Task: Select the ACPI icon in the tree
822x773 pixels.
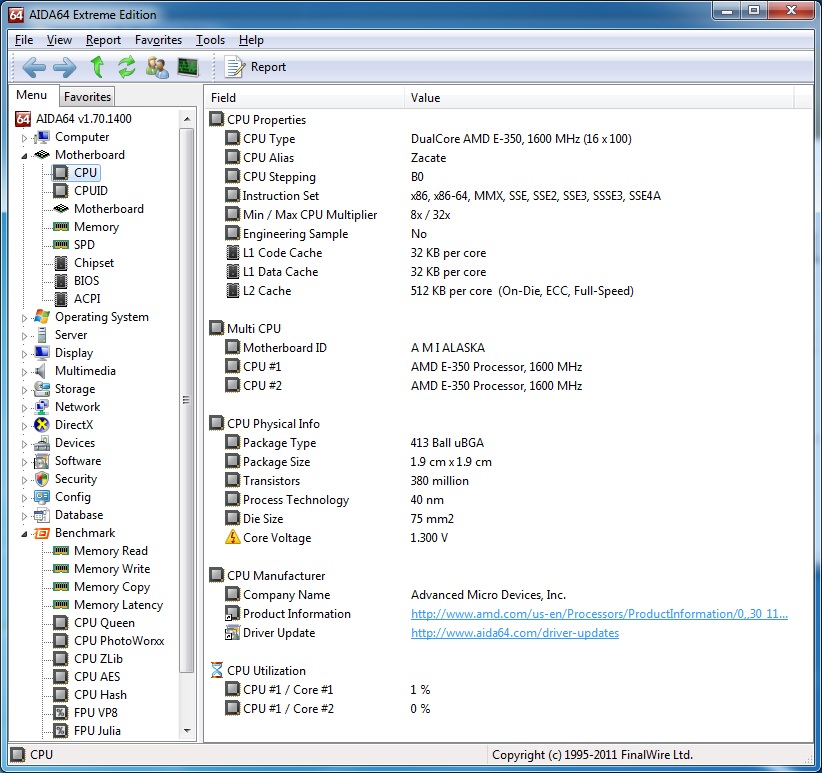Action: coord(61,299)
